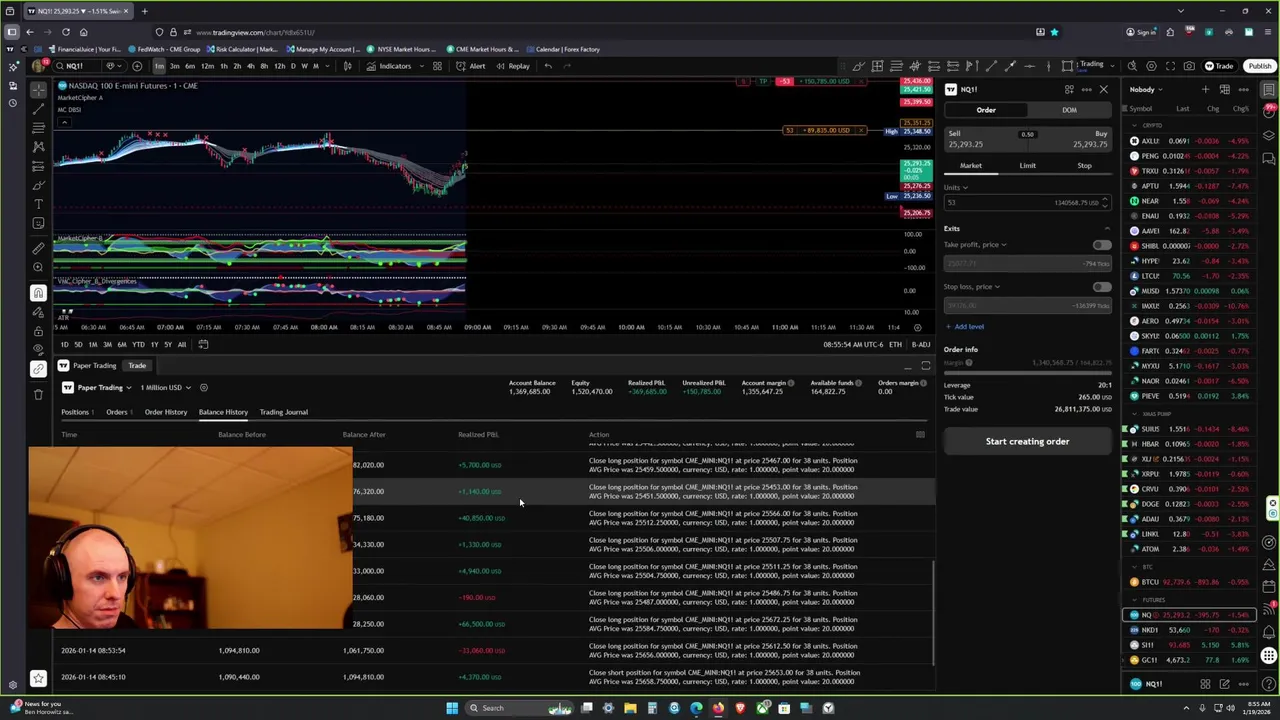The width and height of the screenshot is (1280, 720).
Task: Open the Trade button in top bar
Action: point(1219,66)
